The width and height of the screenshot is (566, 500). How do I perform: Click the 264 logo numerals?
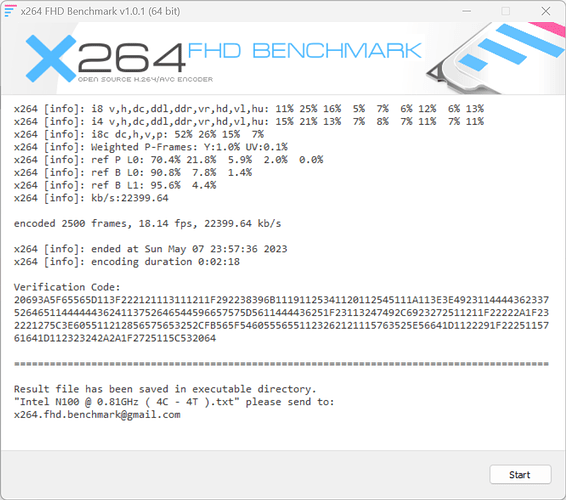[132, 58]
